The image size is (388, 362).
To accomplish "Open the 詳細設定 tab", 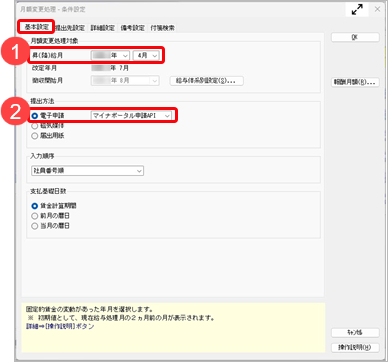I will (103, 28).
